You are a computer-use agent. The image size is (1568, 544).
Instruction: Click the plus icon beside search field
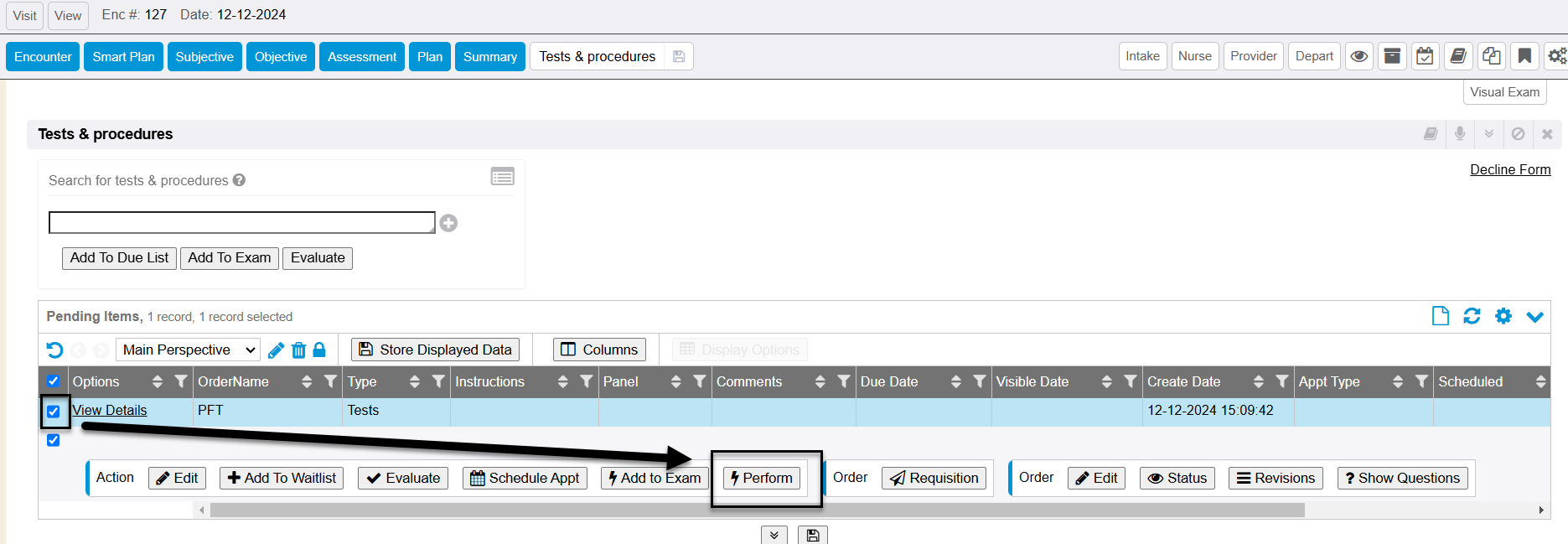(449, 223)
